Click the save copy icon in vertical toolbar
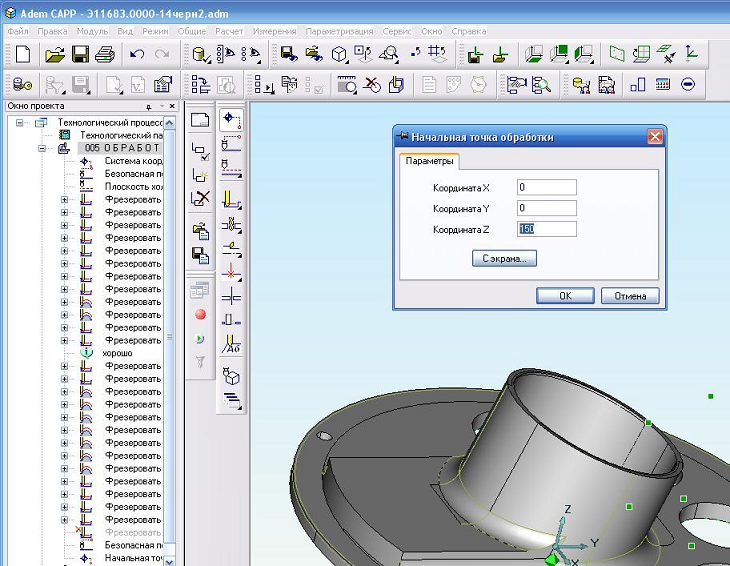The image size is (730, 566). click(x=200, y=256)
